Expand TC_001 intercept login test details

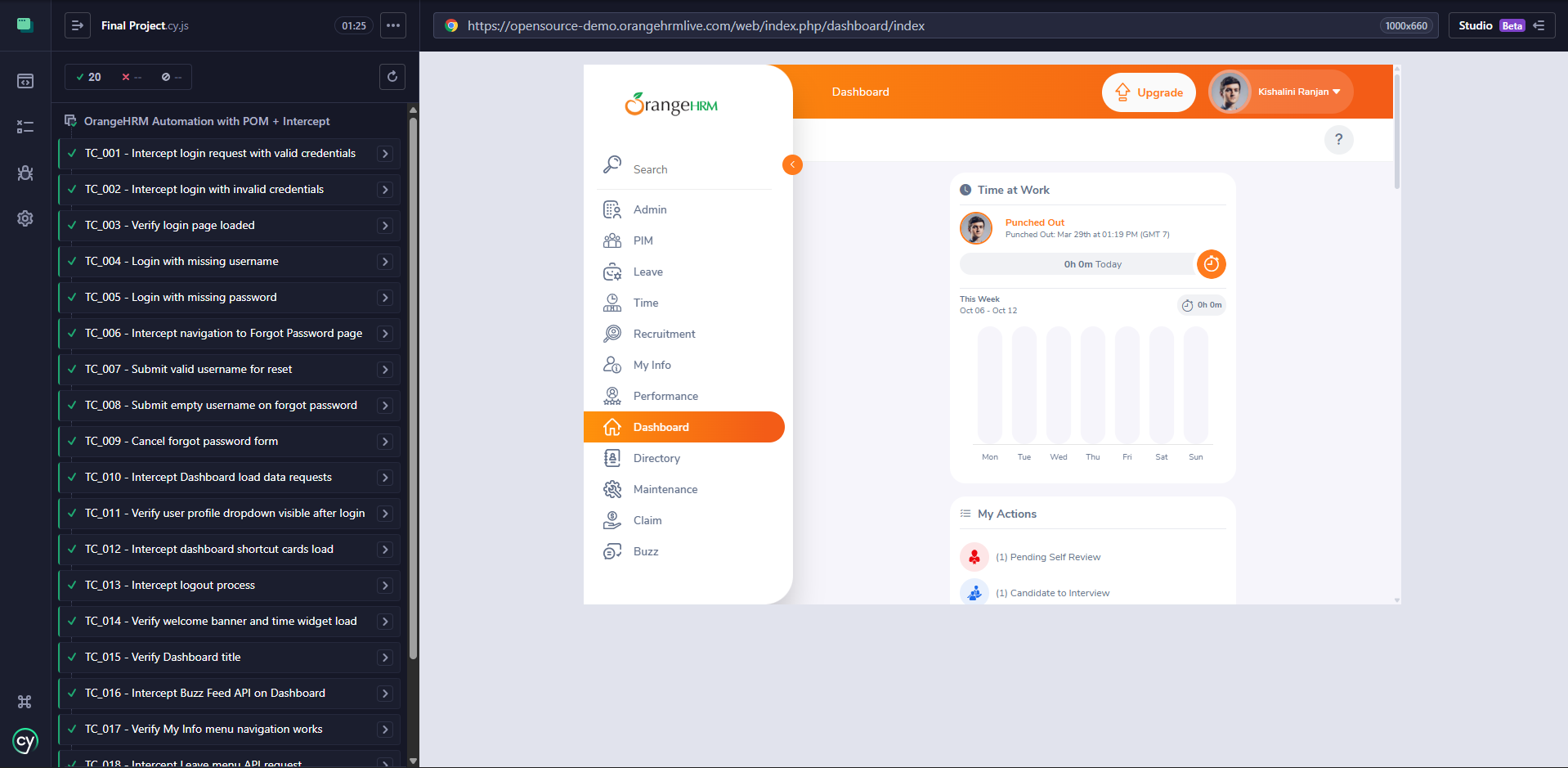384,153
